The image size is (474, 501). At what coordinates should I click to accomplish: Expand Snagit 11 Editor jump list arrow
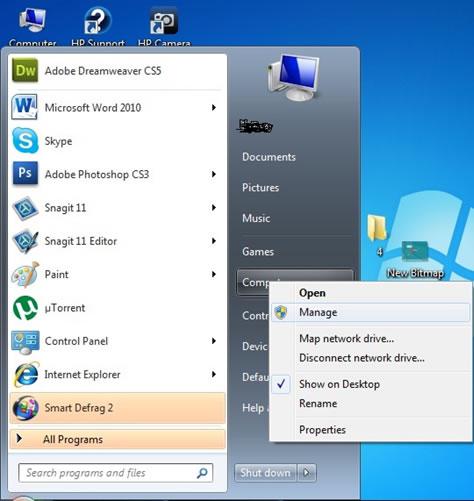pyautogui.click(x=214, y=241)
